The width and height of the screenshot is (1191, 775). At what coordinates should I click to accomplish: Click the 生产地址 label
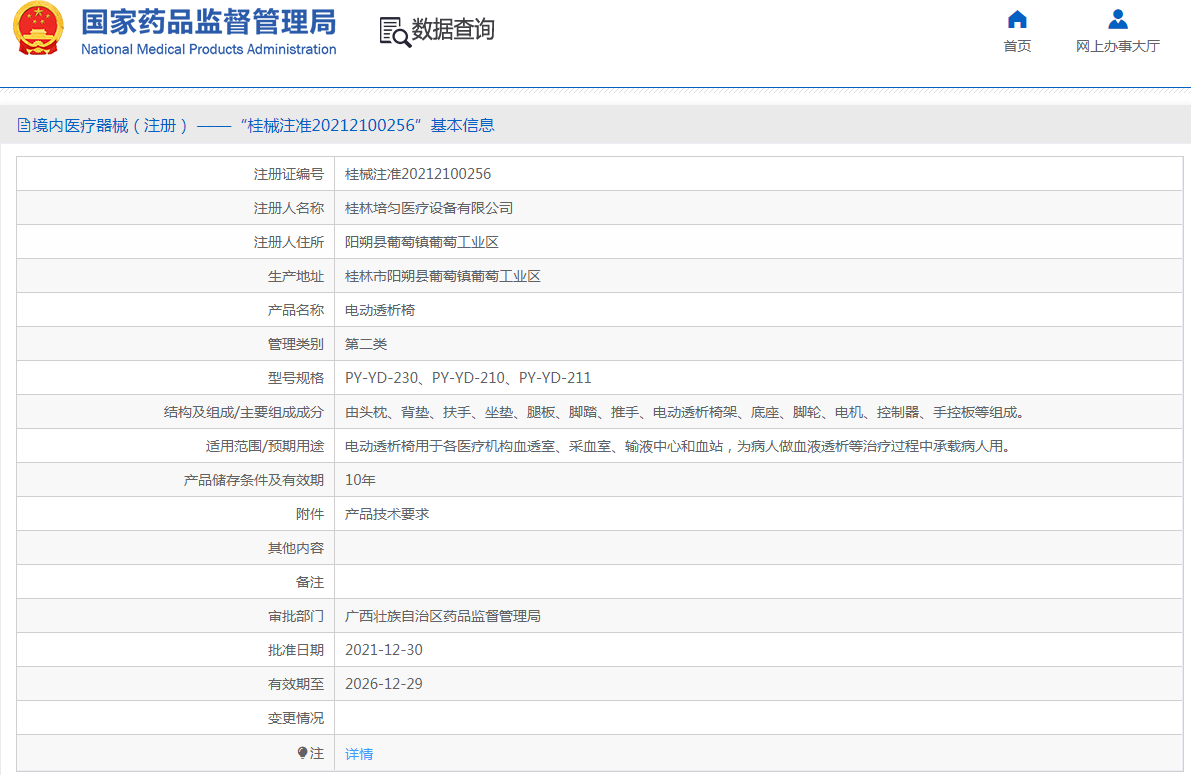click(x=295, y=277)
